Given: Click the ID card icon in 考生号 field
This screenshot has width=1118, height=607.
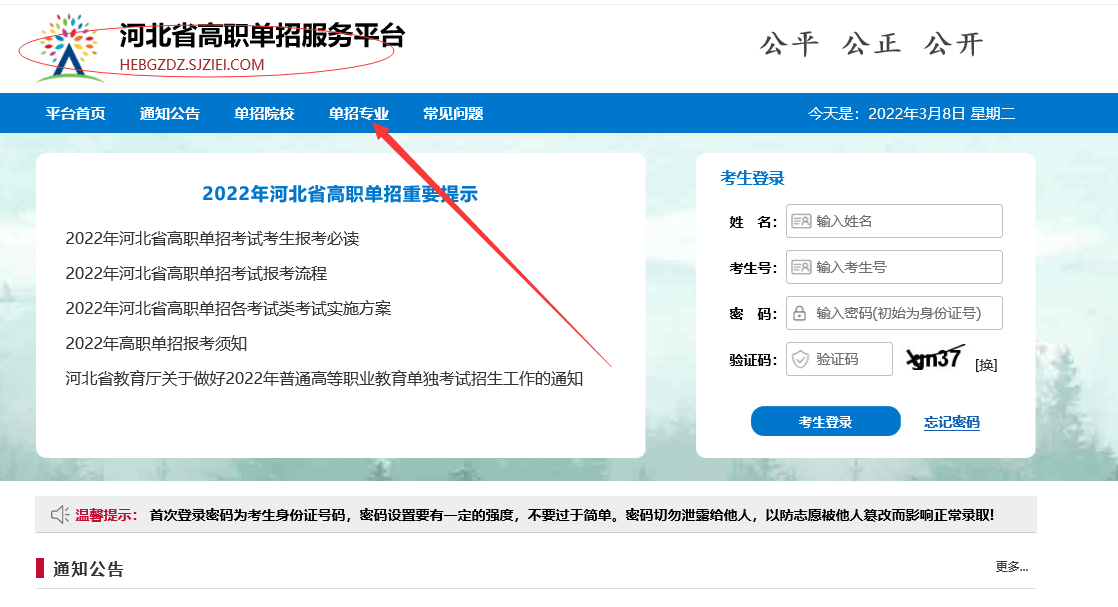Looking at the screenshot, I should pos(801,267).
